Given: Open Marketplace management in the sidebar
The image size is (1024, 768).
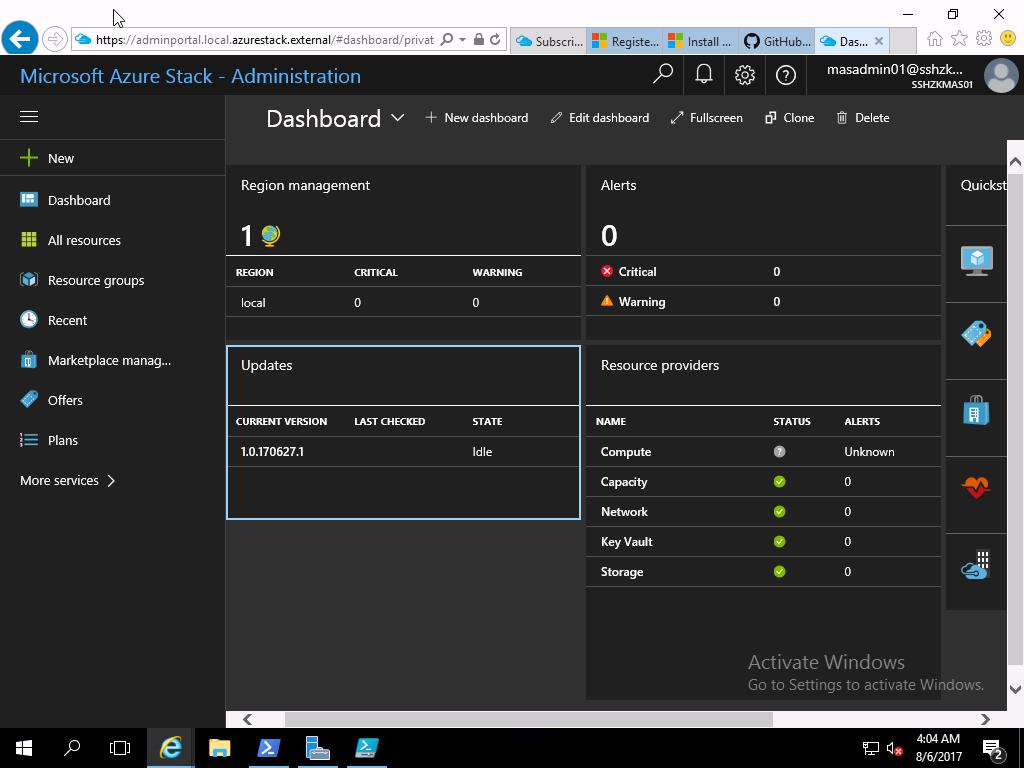Looking at the screenshot, I should (x=109, y=360).
